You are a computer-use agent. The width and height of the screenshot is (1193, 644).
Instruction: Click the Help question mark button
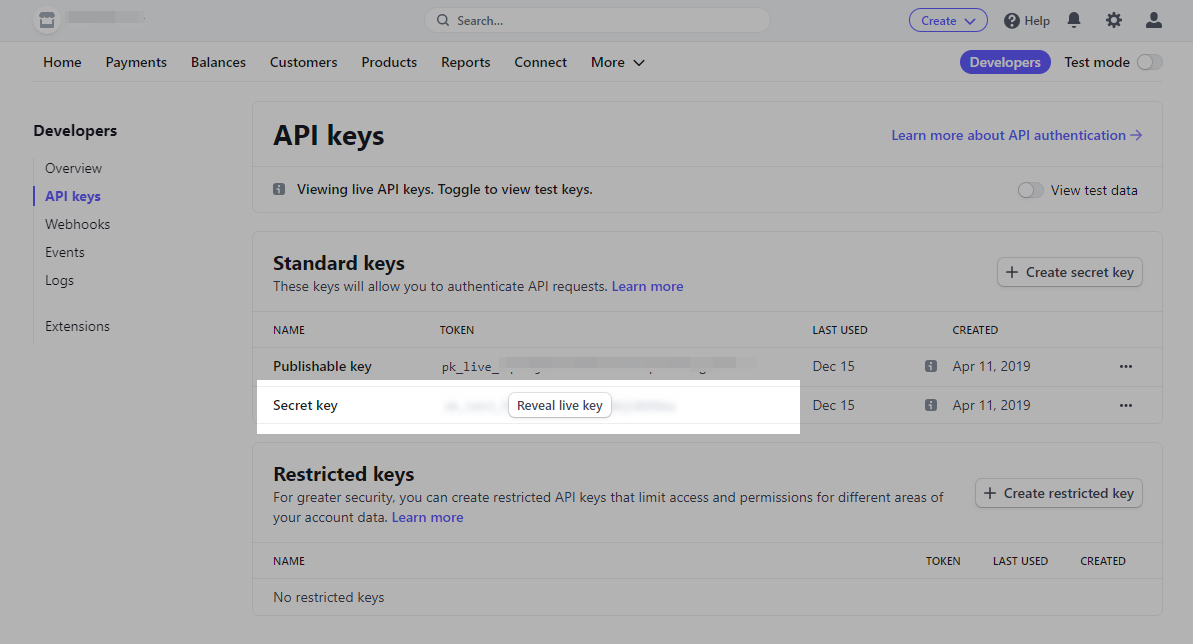(x=1026, y=21)
